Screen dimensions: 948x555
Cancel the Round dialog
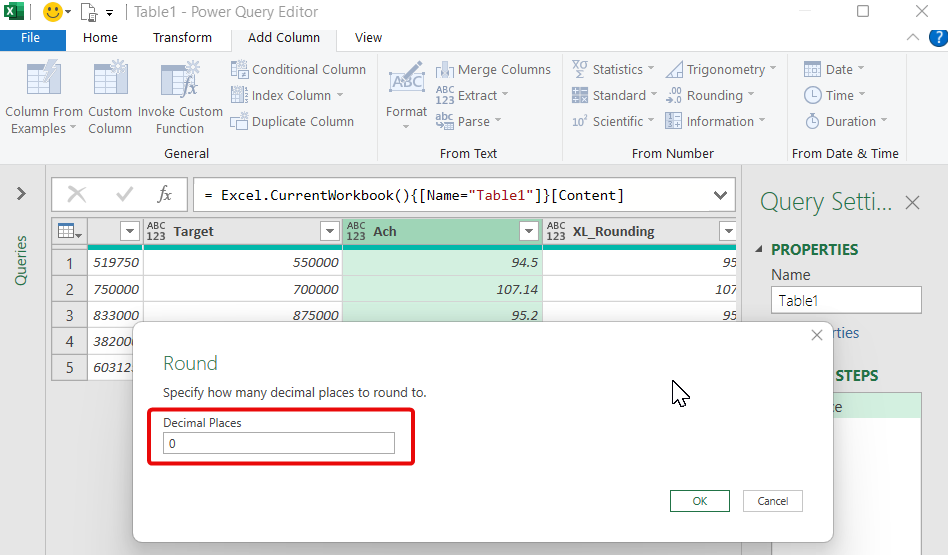[772, 501]
